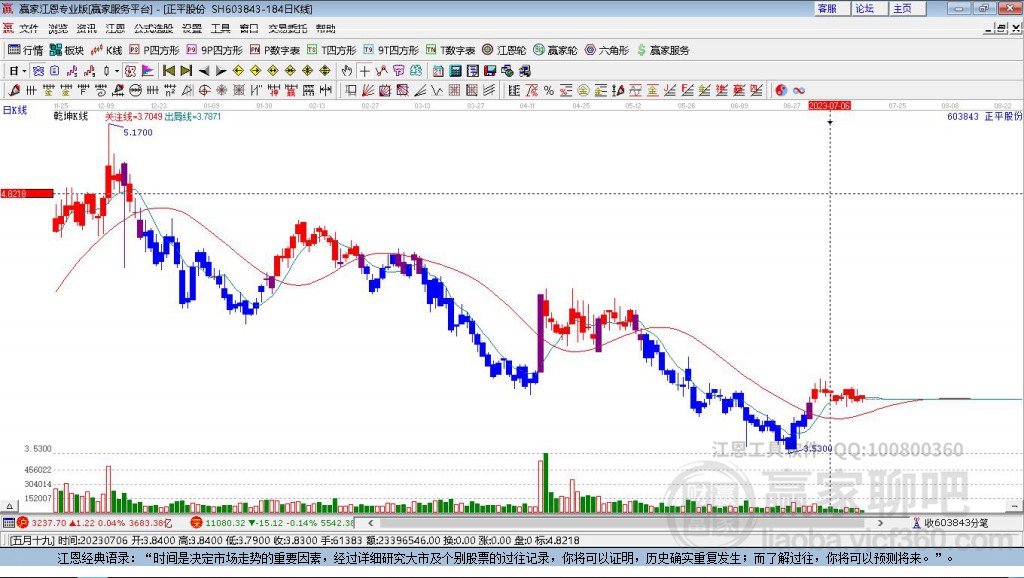Expand the 日 period dropdown arrow

[x=24, y=71]
